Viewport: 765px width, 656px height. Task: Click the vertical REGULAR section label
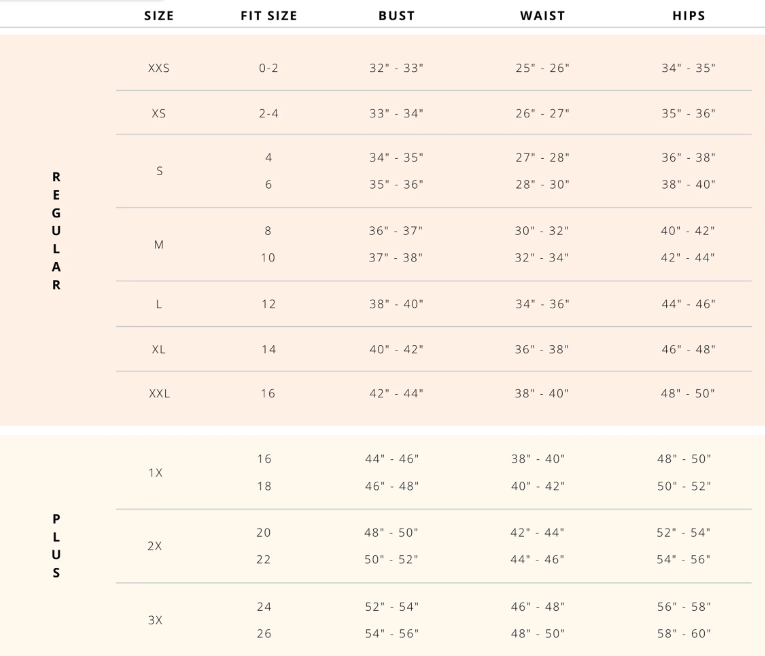56,230
